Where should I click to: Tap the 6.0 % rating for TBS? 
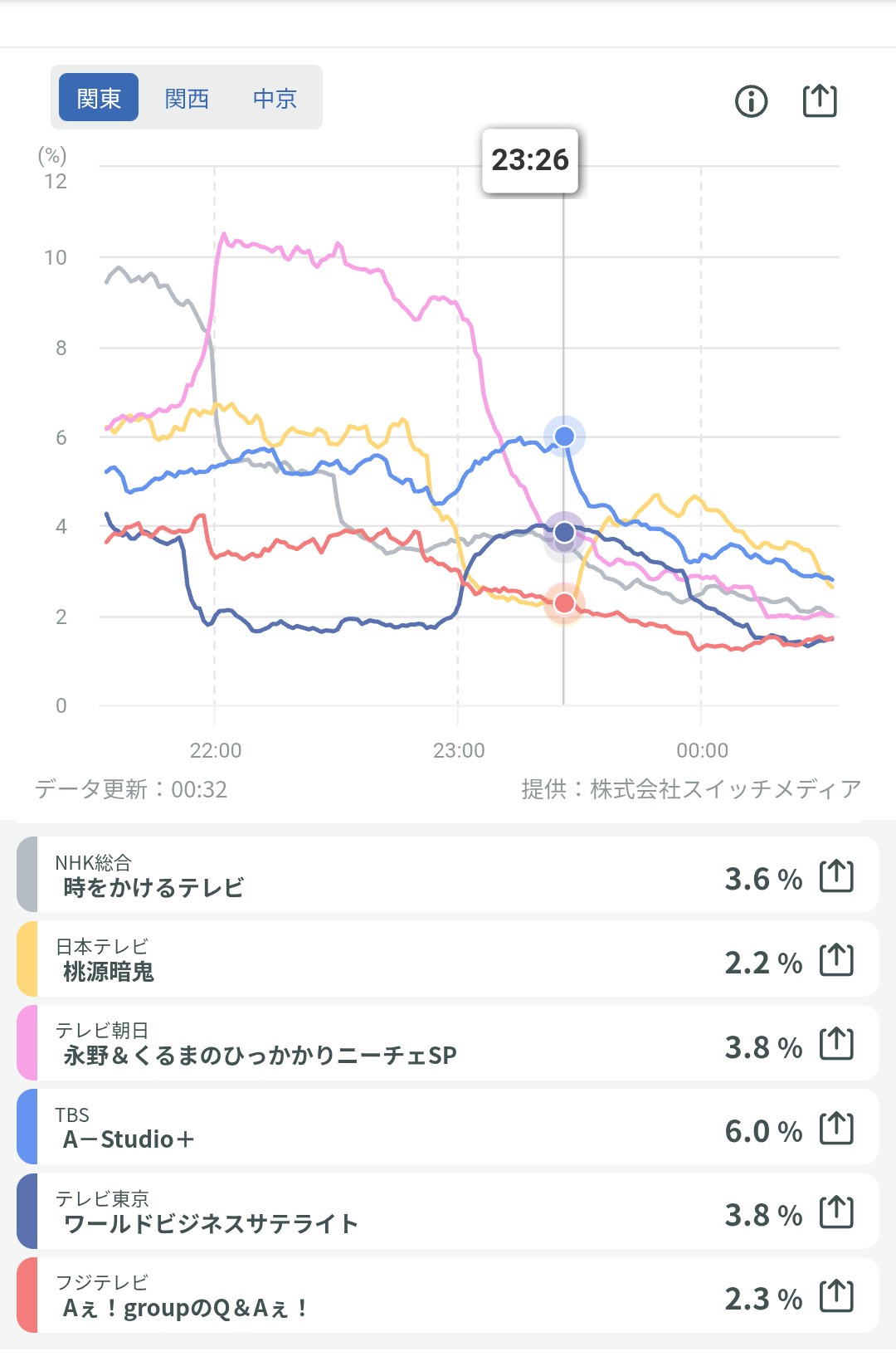click(763, 1131)
